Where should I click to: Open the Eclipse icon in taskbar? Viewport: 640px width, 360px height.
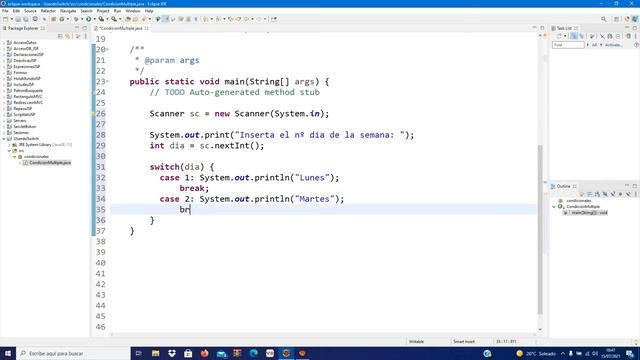[x=286, y=353]
